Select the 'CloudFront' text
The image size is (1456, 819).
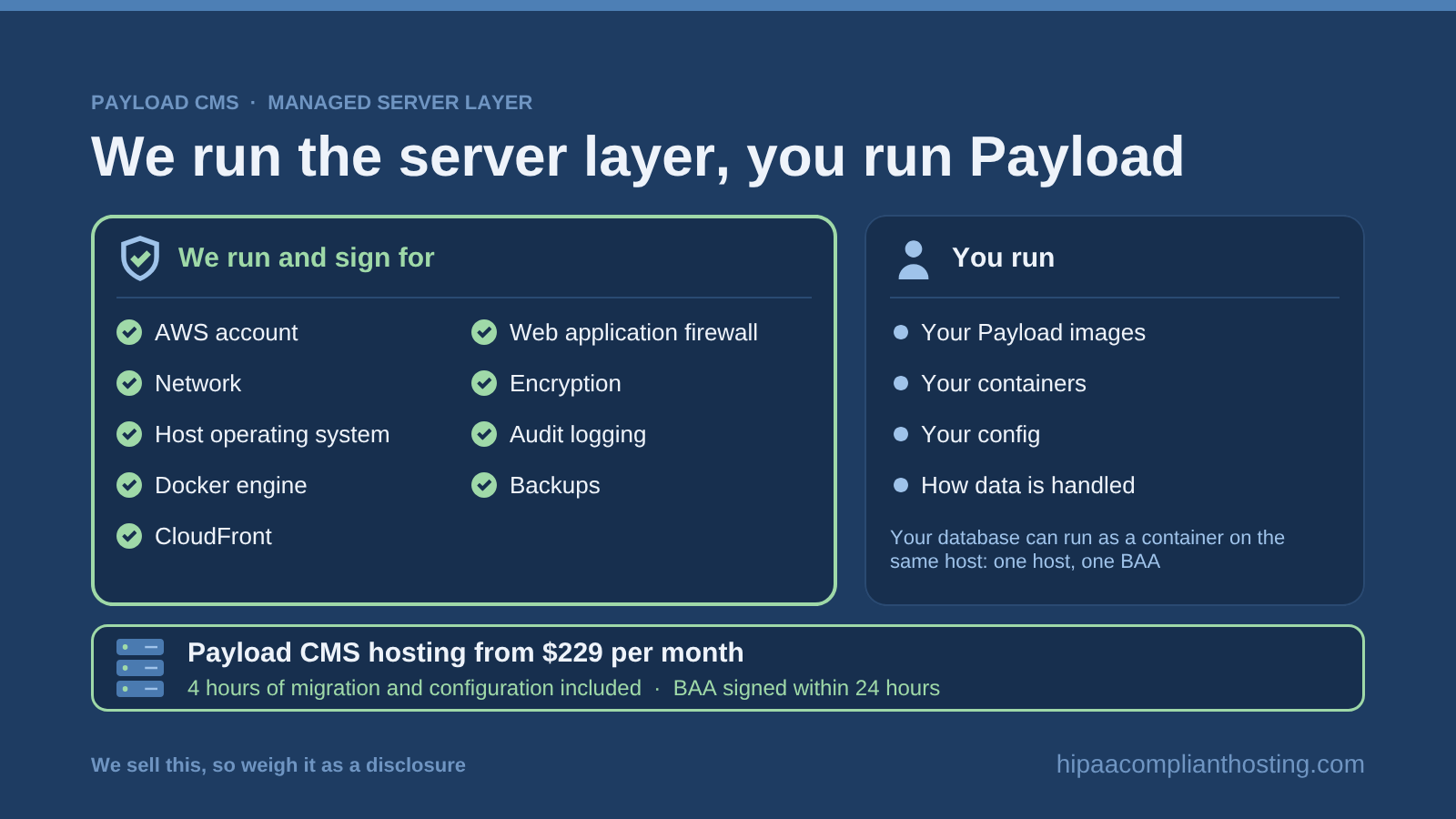click(213, 536)
